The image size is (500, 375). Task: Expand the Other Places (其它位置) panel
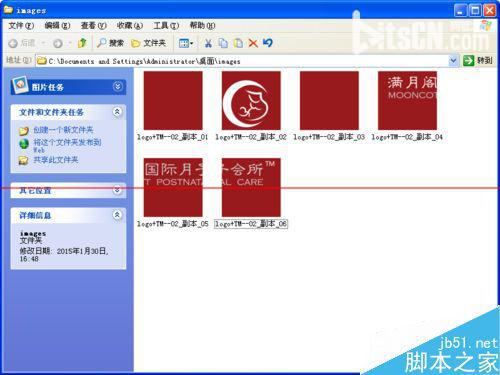[x=117, y=190]
